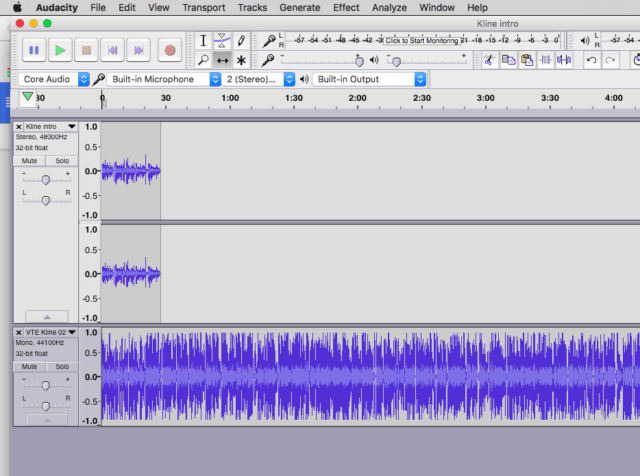Mute the Kline intro track
The image size is (640, 476).
click(29, 161)
